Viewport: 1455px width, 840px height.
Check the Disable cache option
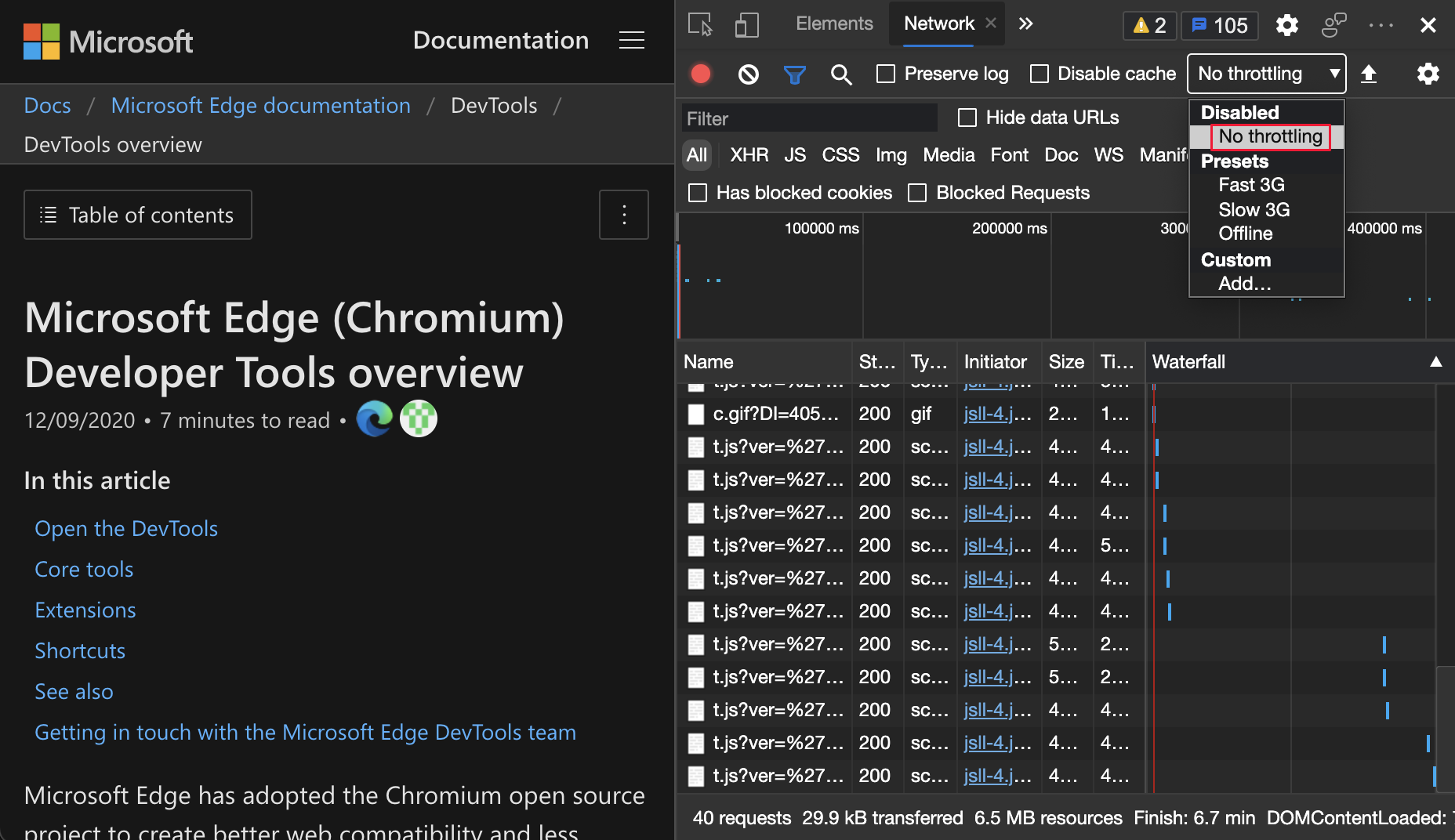(1040, 74)
